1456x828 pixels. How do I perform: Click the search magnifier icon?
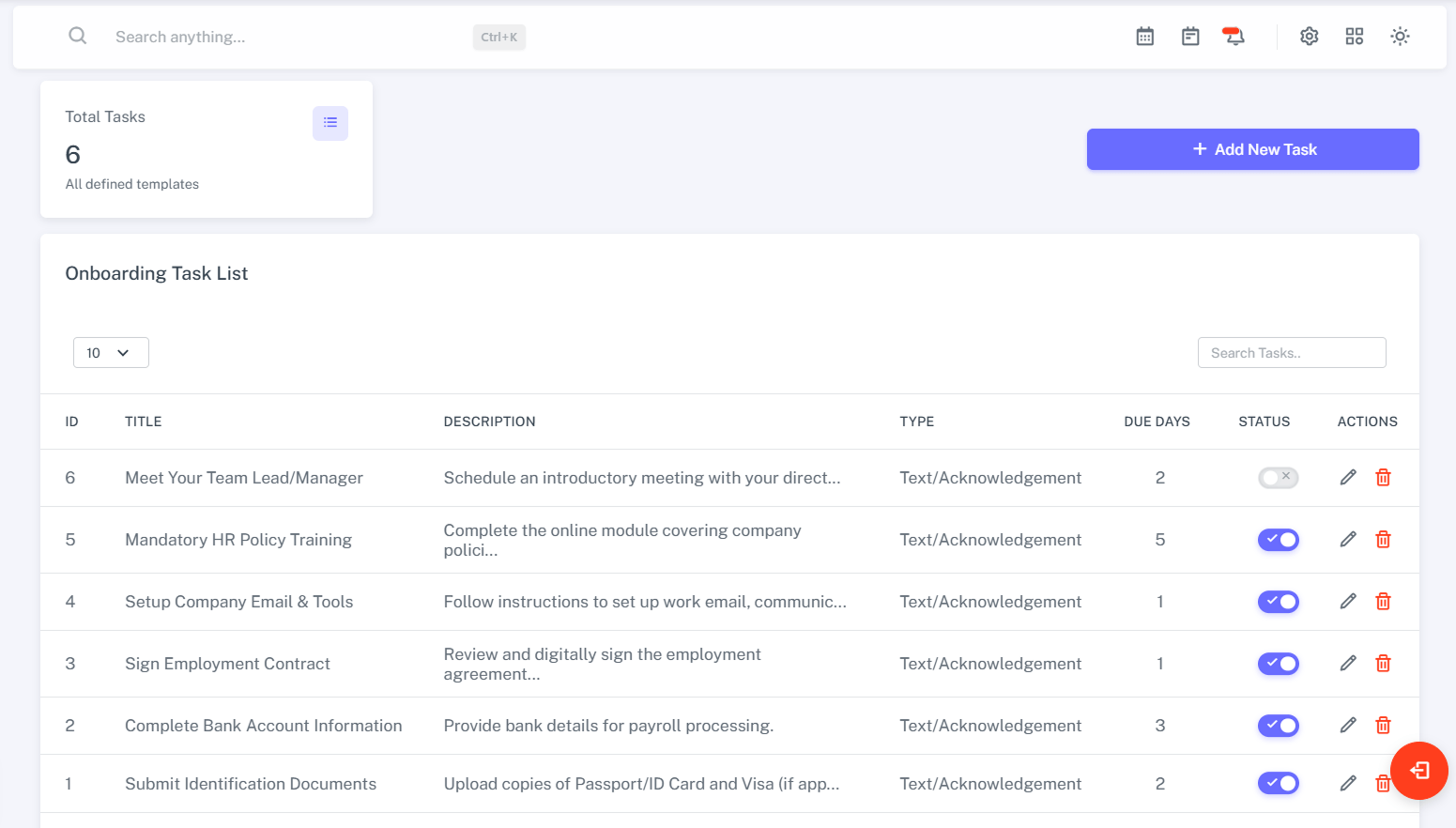tap(78, 37)
